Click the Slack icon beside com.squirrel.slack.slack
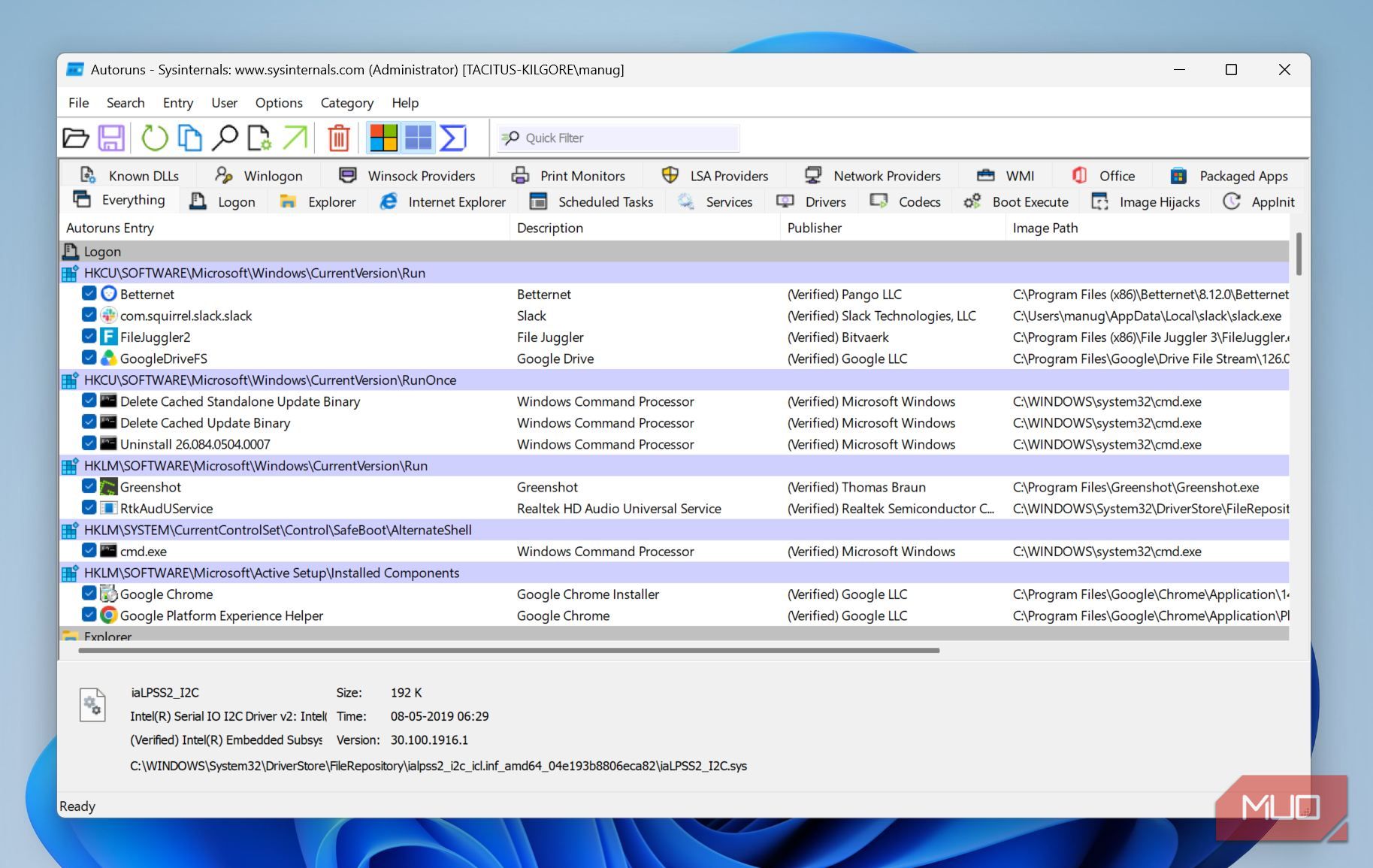 click(109, 316)
